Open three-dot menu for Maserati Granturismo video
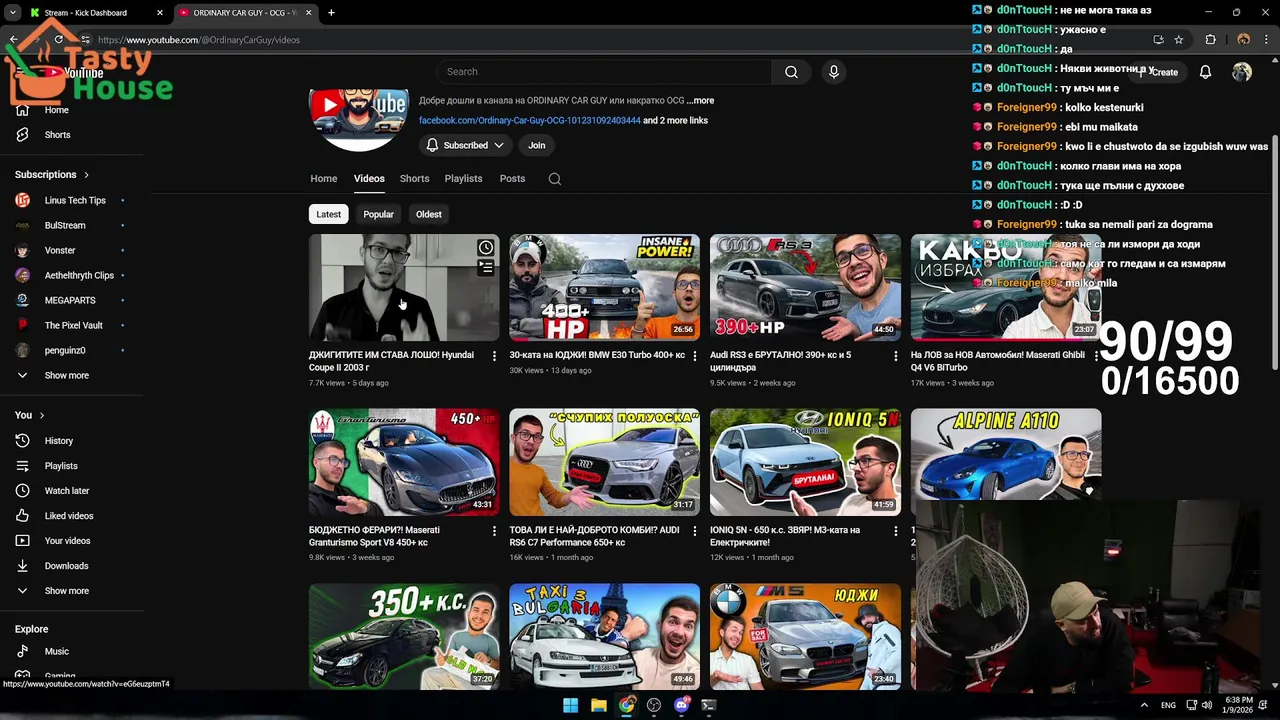This screenshot has width=1280, height=720. [494, 531]
